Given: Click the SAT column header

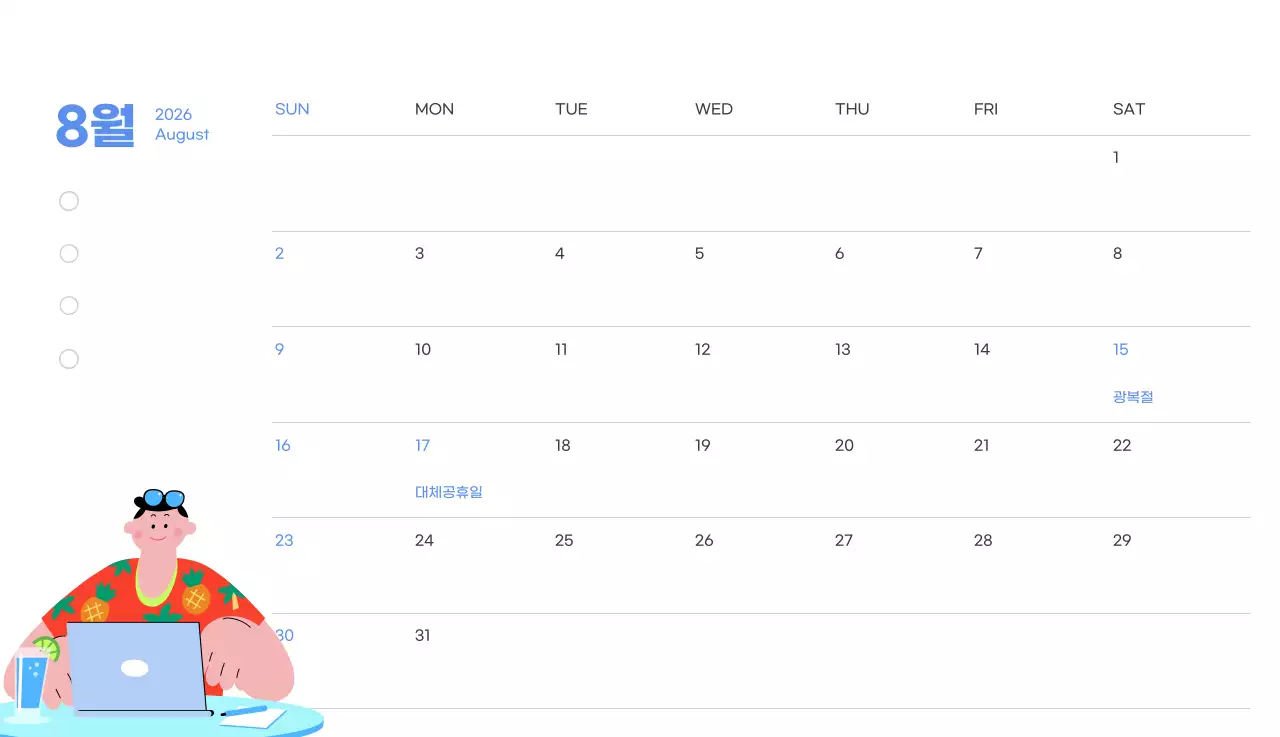Looking at the screenshot, I should coord(1129,109).
